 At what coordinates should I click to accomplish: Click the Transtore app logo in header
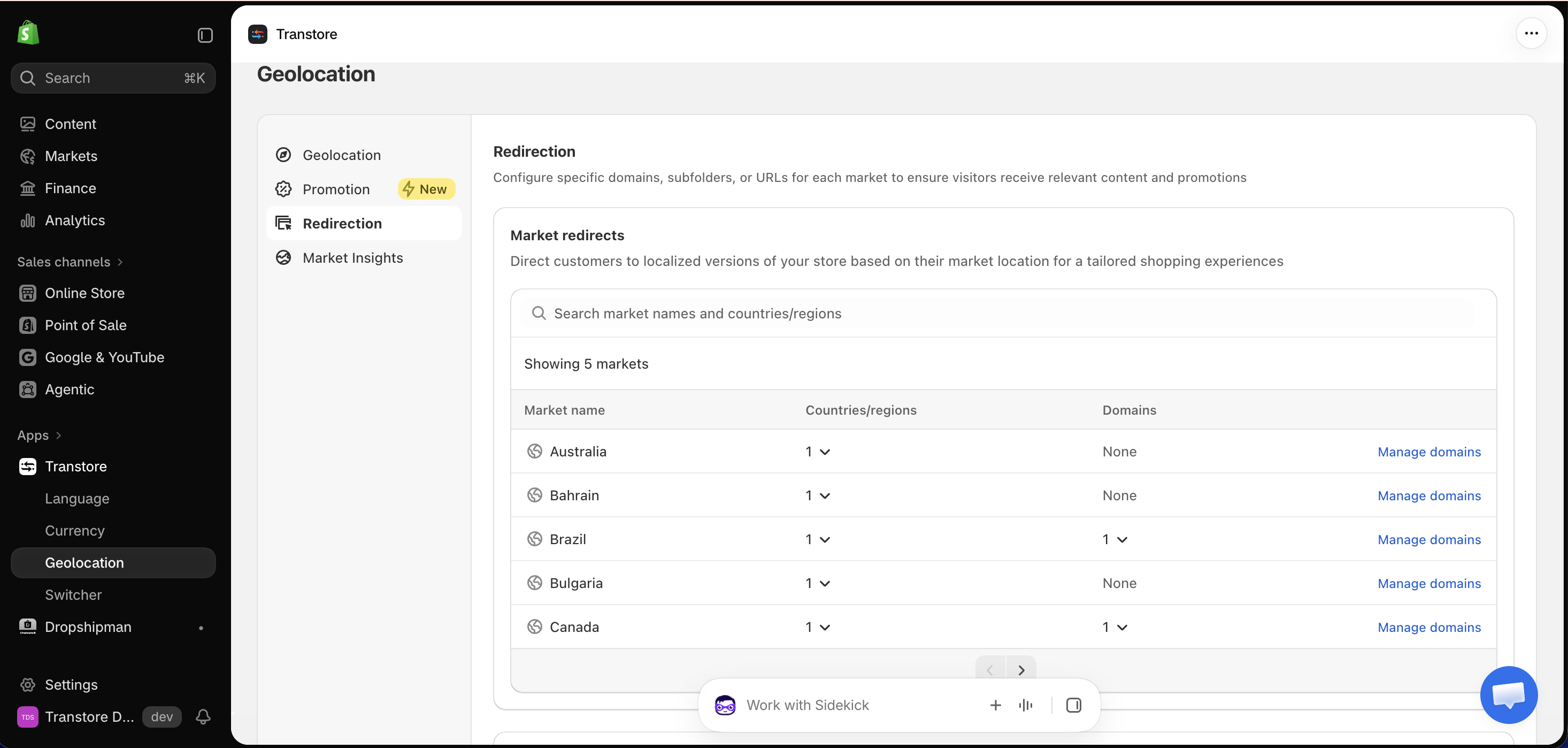coord(257,34)
